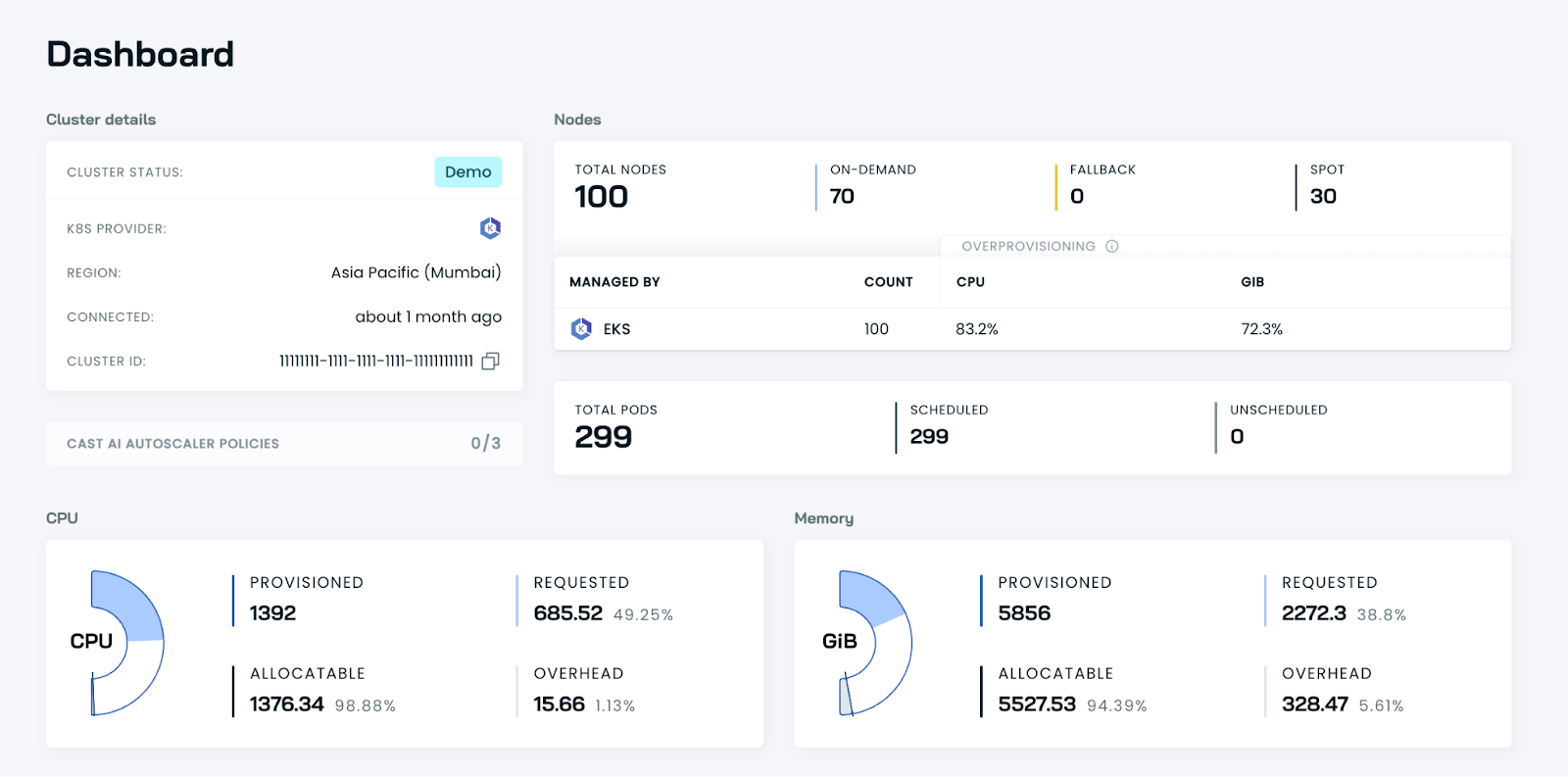Click the CPU Requested value 685.52
The image size is (1568, 777).
pyautogui.click(x=567, y=613)
